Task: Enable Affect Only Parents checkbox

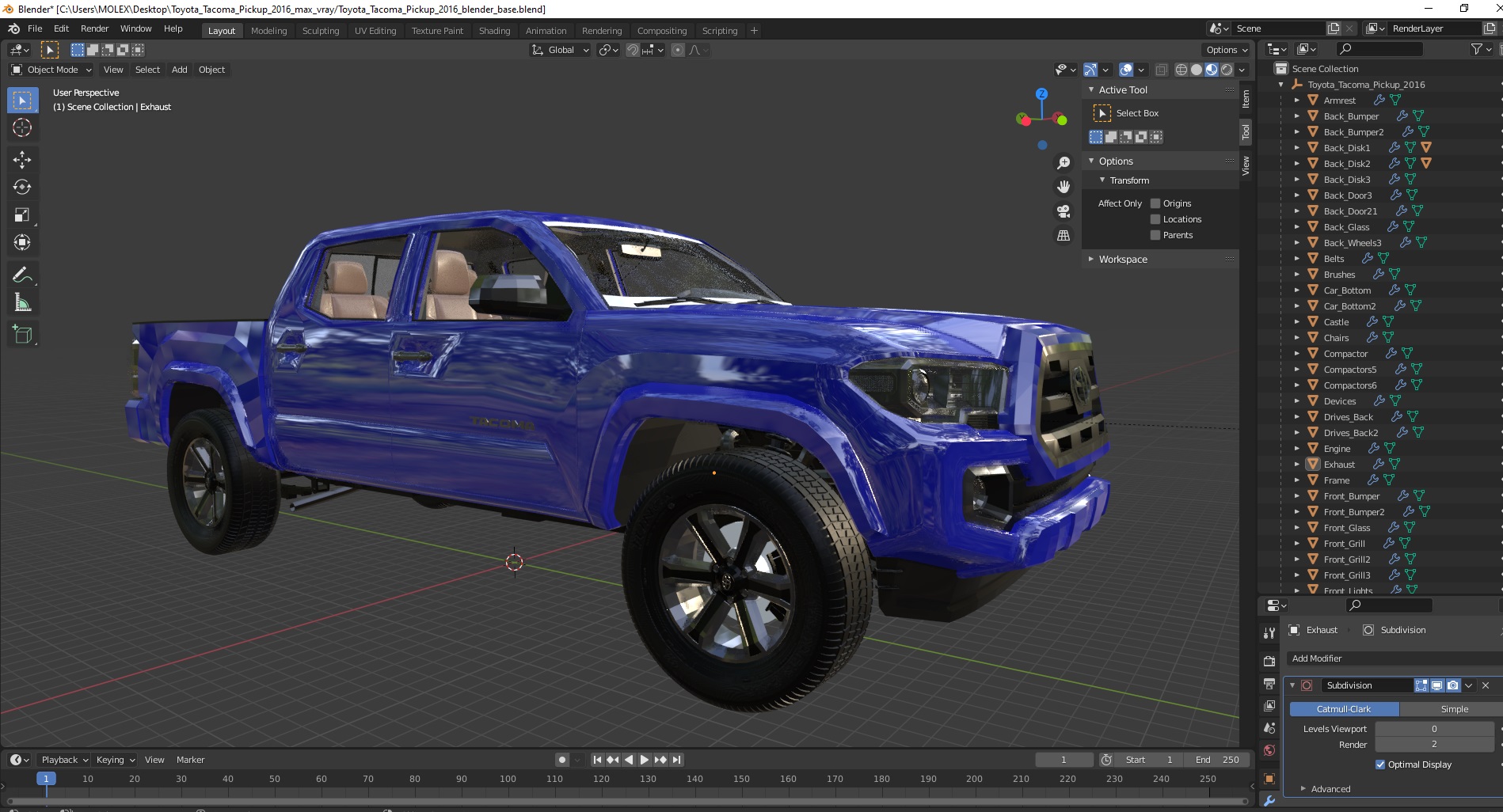Action: click(x=1155, y=235)
